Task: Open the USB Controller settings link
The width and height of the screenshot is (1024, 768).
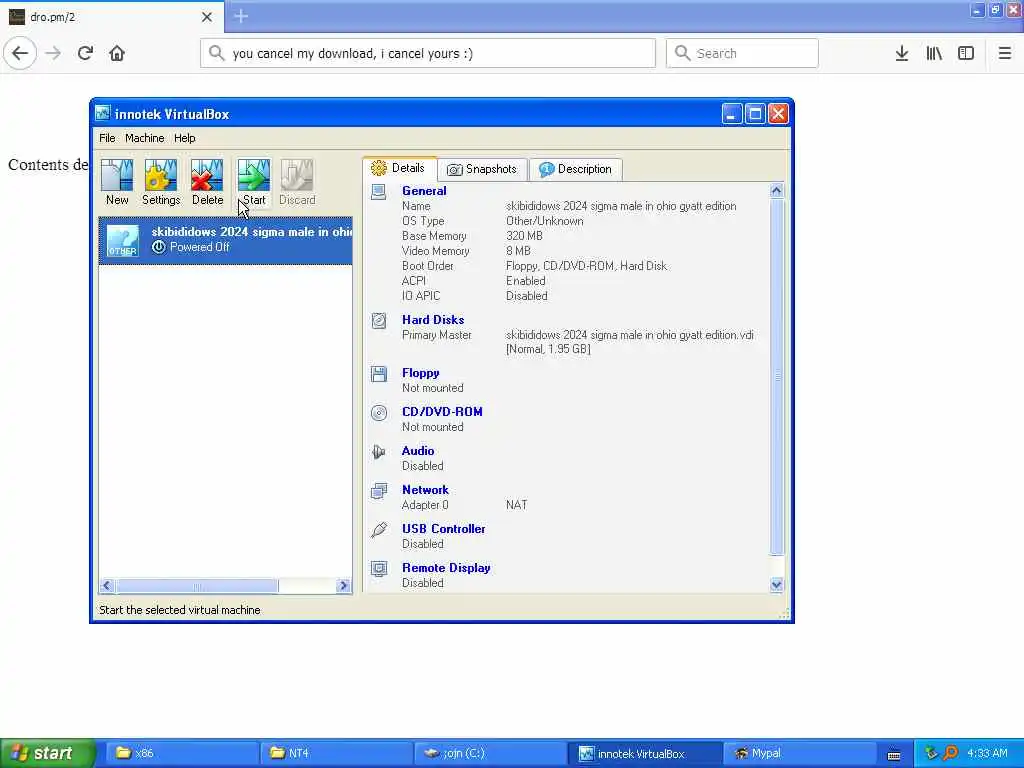Action: [443, 529]
